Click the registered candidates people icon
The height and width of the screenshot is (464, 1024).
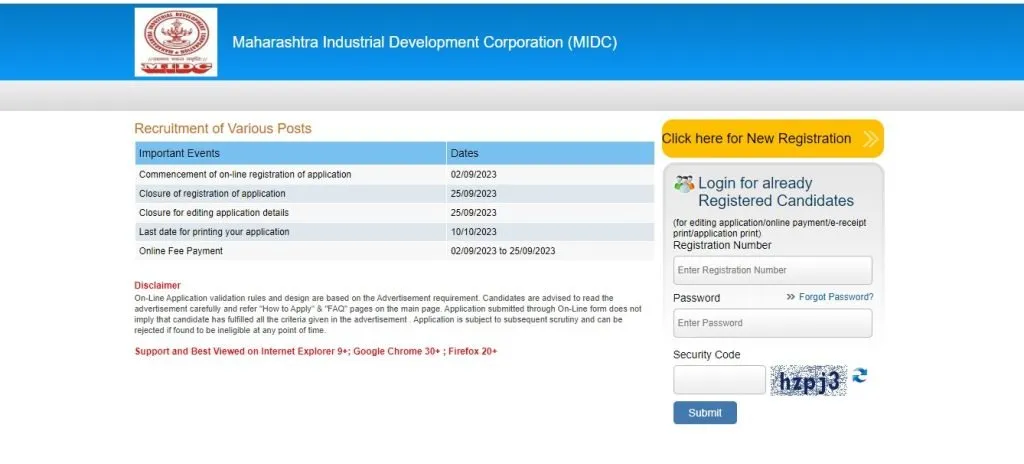click(x=684, y=184)
